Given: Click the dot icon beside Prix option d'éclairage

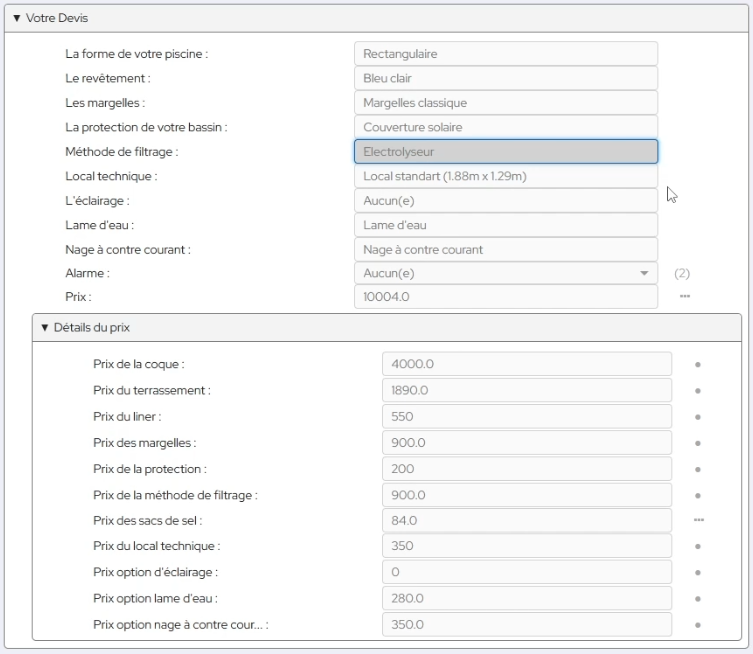Looking at the screenshot, I should pos(698,573).
